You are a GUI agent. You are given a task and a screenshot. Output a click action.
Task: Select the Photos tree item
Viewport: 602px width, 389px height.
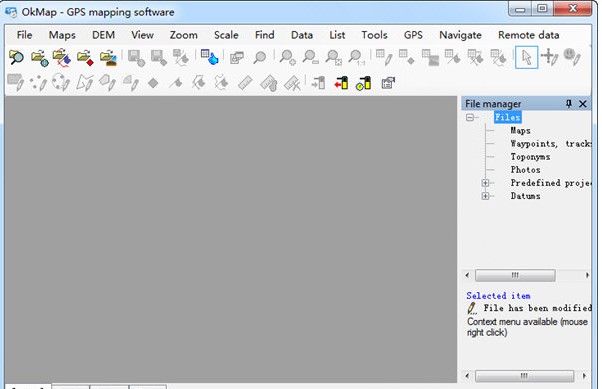pos(525,170)
